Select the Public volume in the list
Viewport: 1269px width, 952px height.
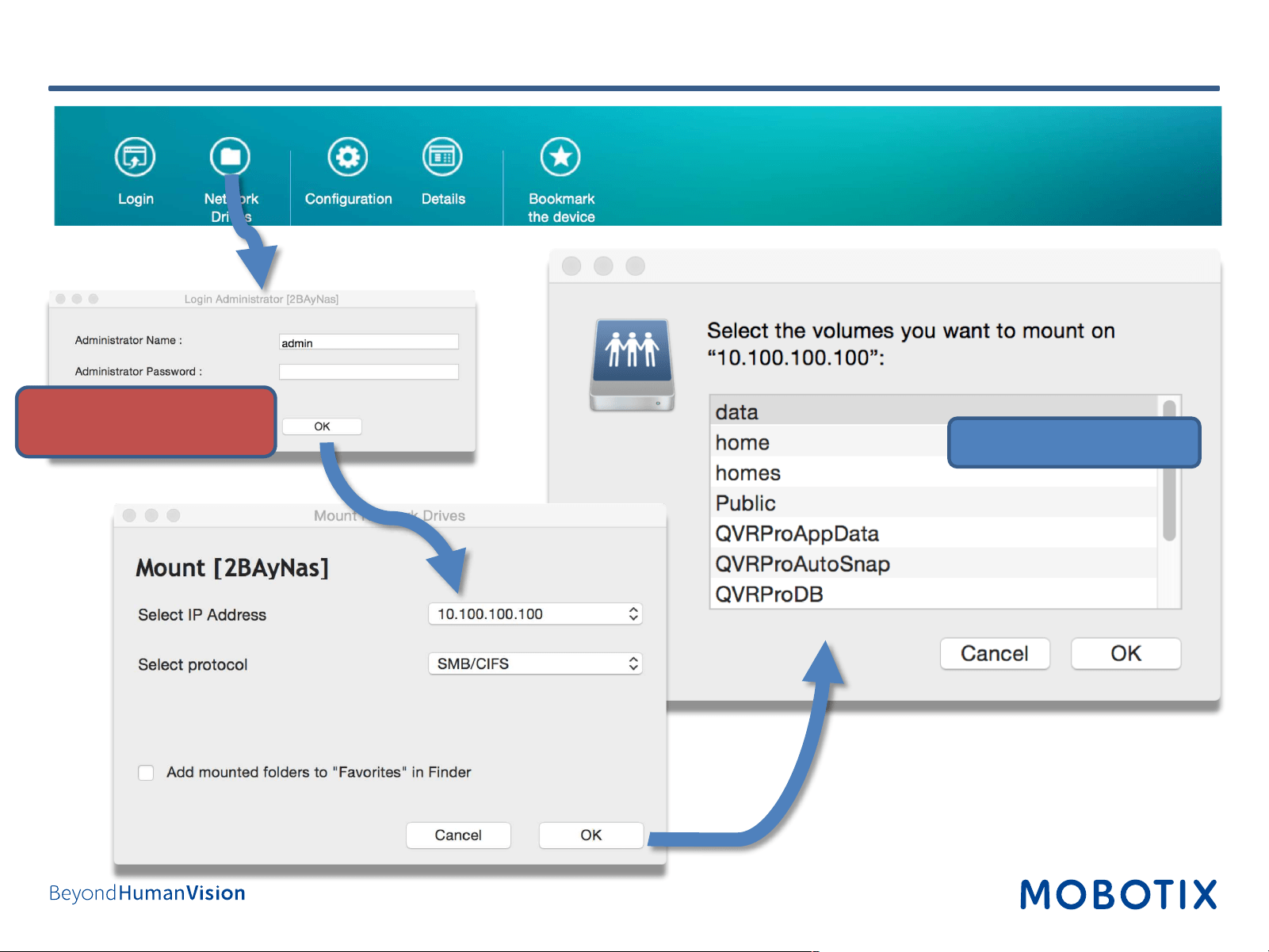click(934, 503)
